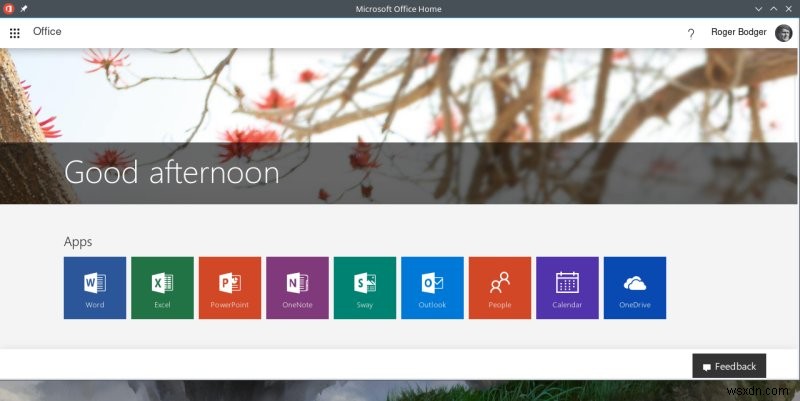Click the Office icon in title bar
This screenshot has width=800, height=401.
8,8
